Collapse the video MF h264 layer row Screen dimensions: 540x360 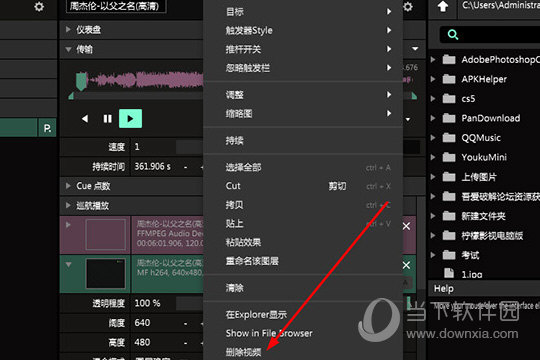pos(69,264)
